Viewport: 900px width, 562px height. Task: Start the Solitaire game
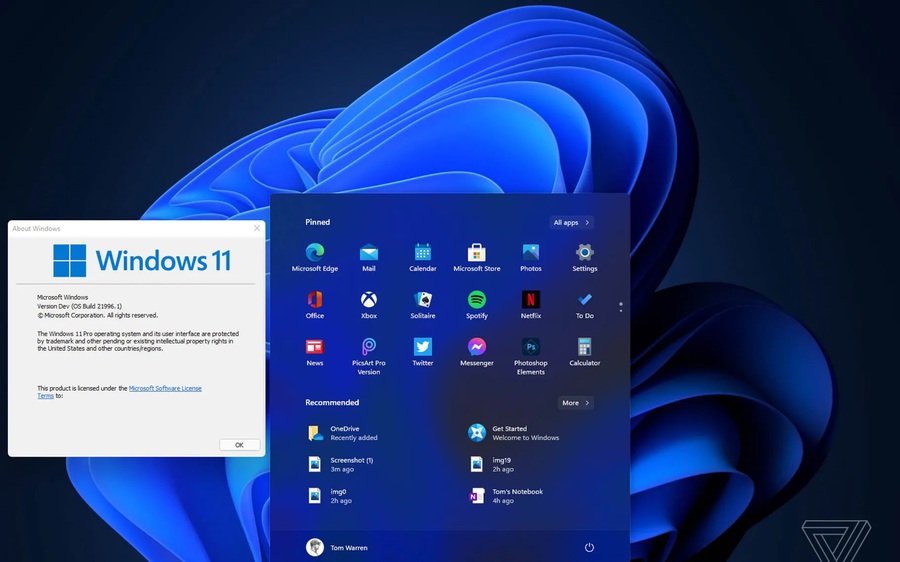[422, 305]
